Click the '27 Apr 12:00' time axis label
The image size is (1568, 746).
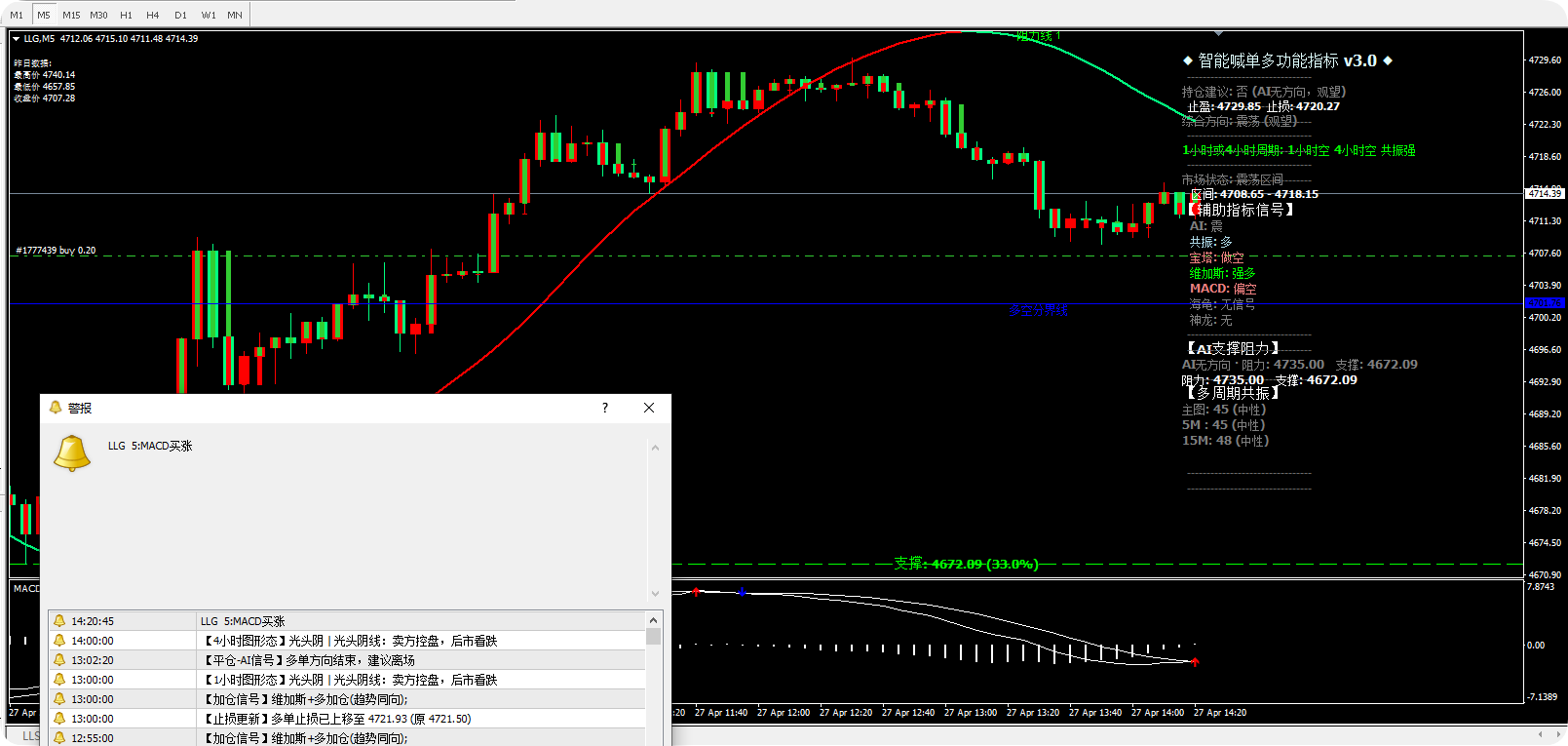[784, 713]
